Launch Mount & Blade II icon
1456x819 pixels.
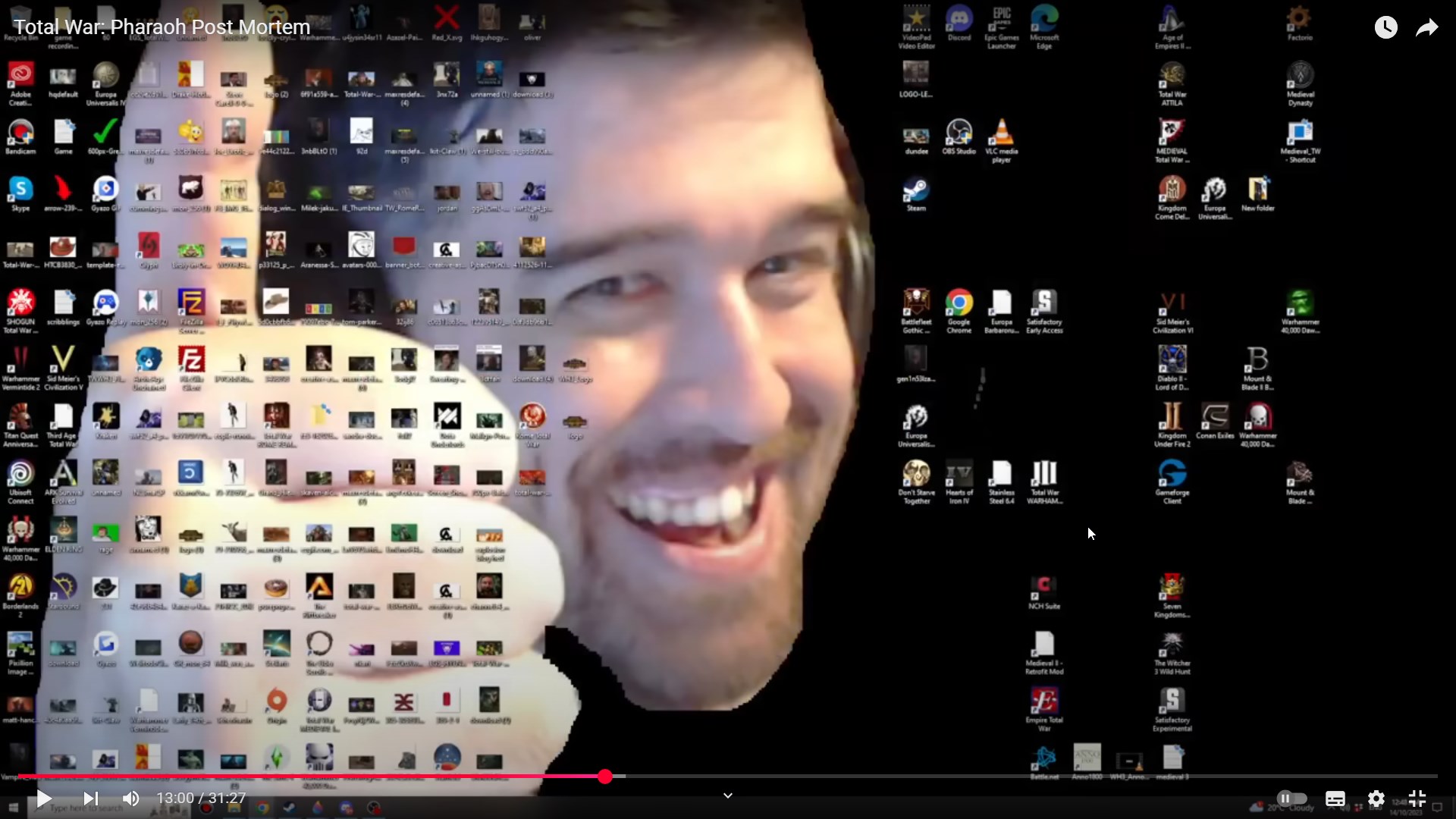point(1257,369)
